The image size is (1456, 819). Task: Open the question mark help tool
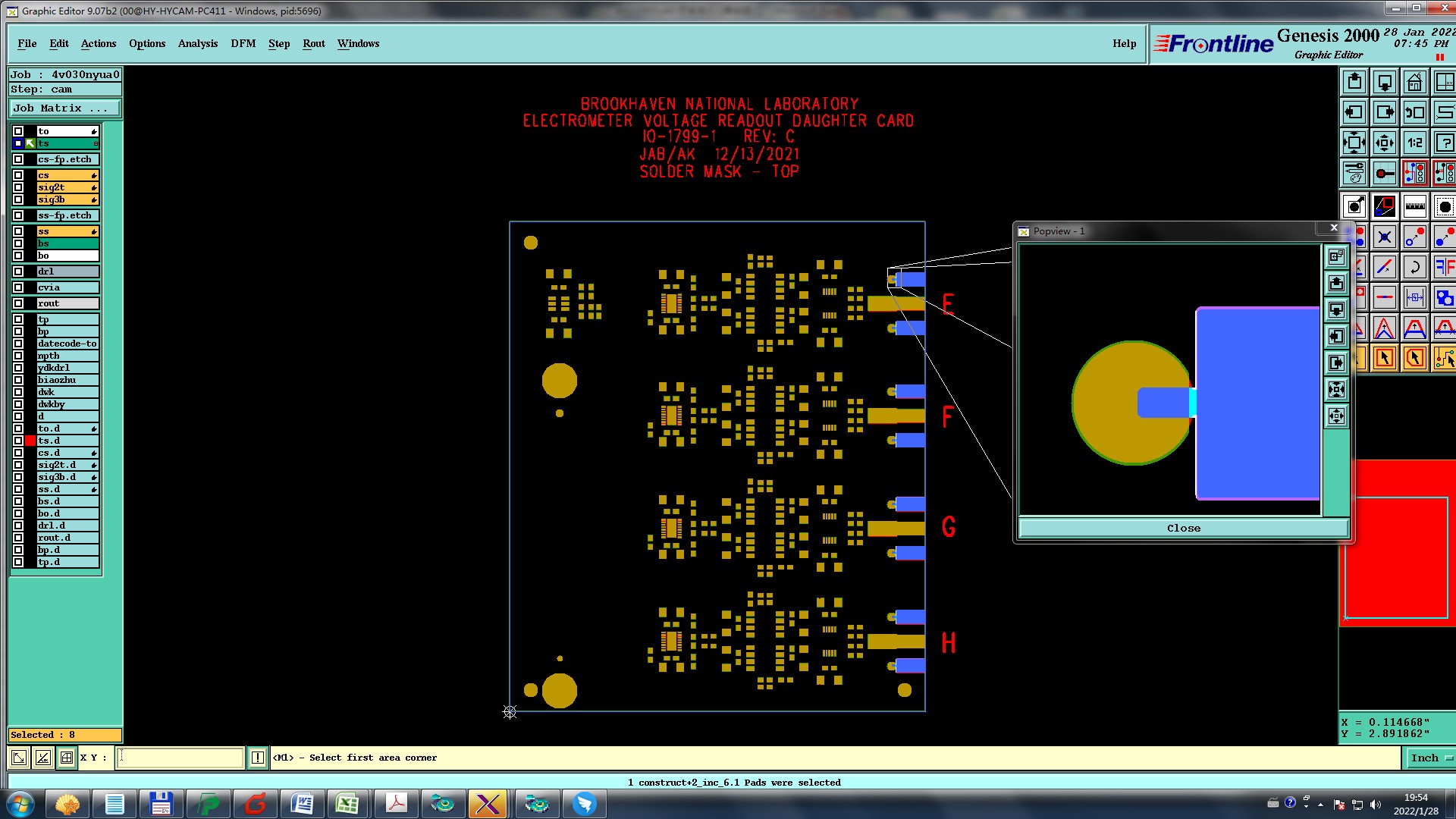[x=1444, y=143]
